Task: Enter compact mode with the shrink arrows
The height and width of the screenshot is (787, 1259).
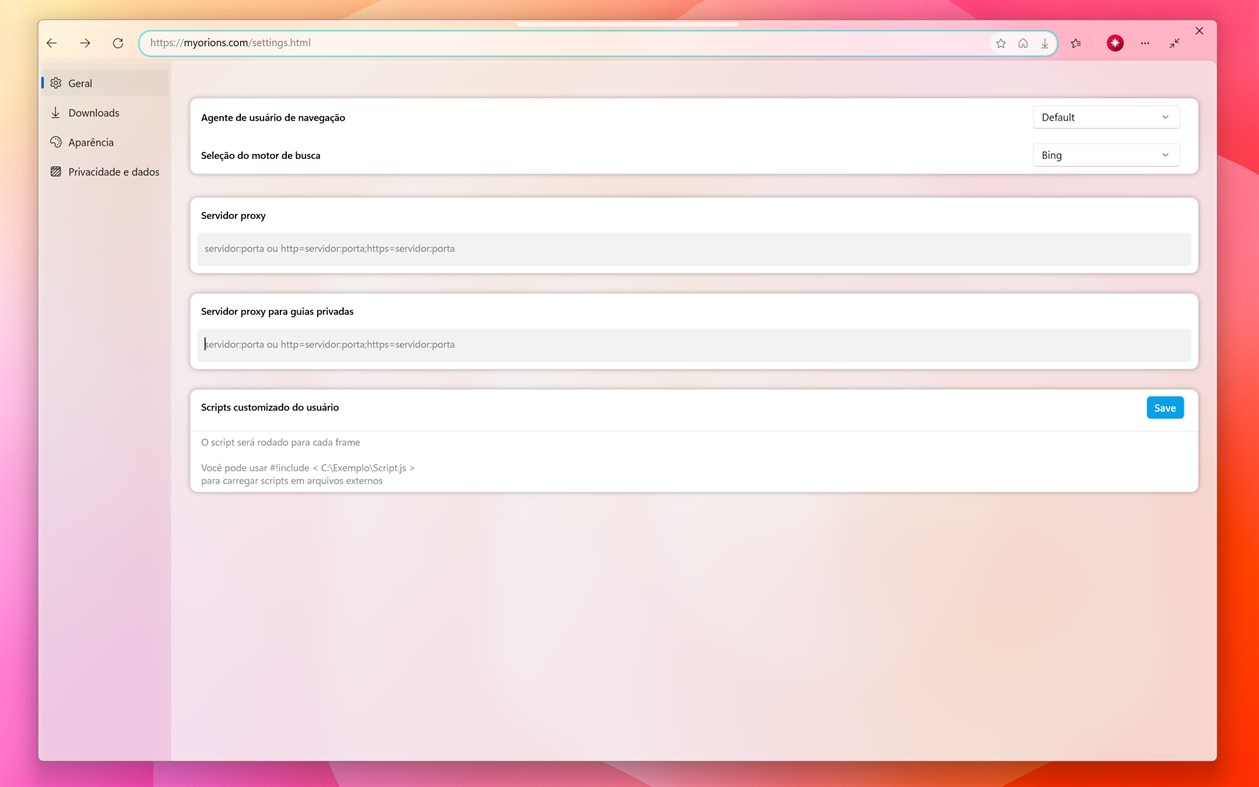Action: coord(1174,43)
